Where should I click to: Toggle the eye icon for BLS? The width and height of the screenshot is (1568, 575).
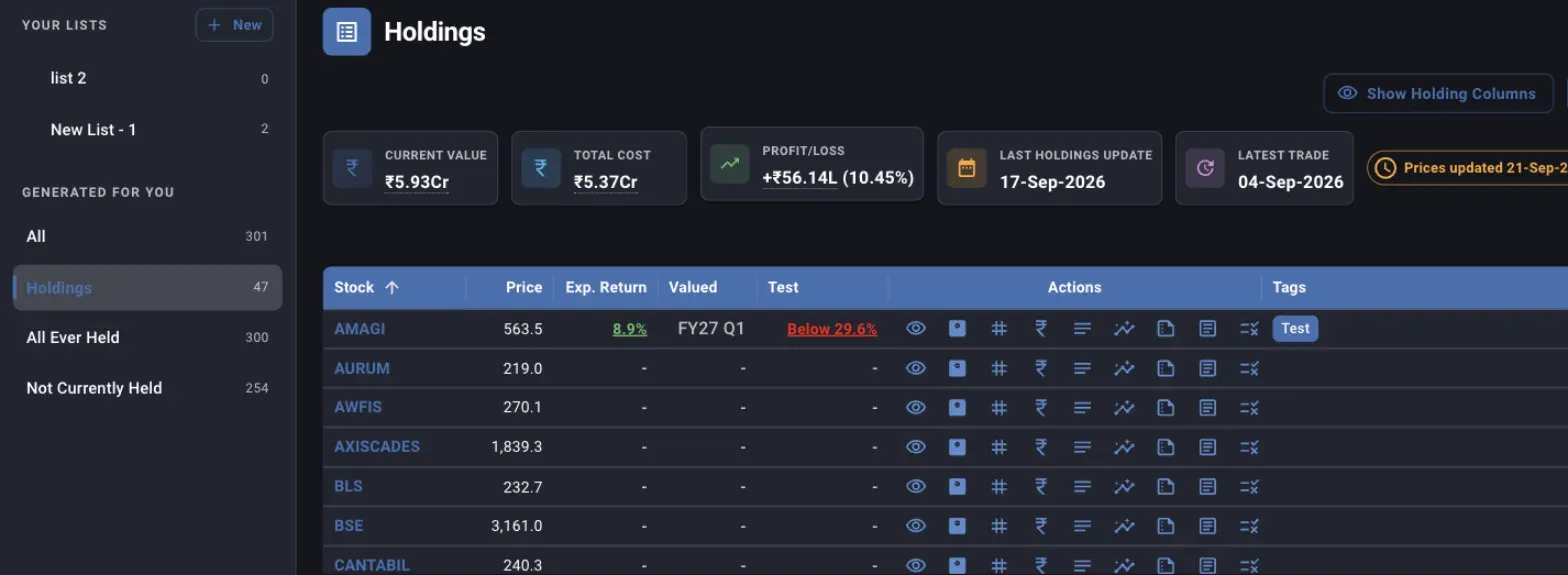click(915, 486)
